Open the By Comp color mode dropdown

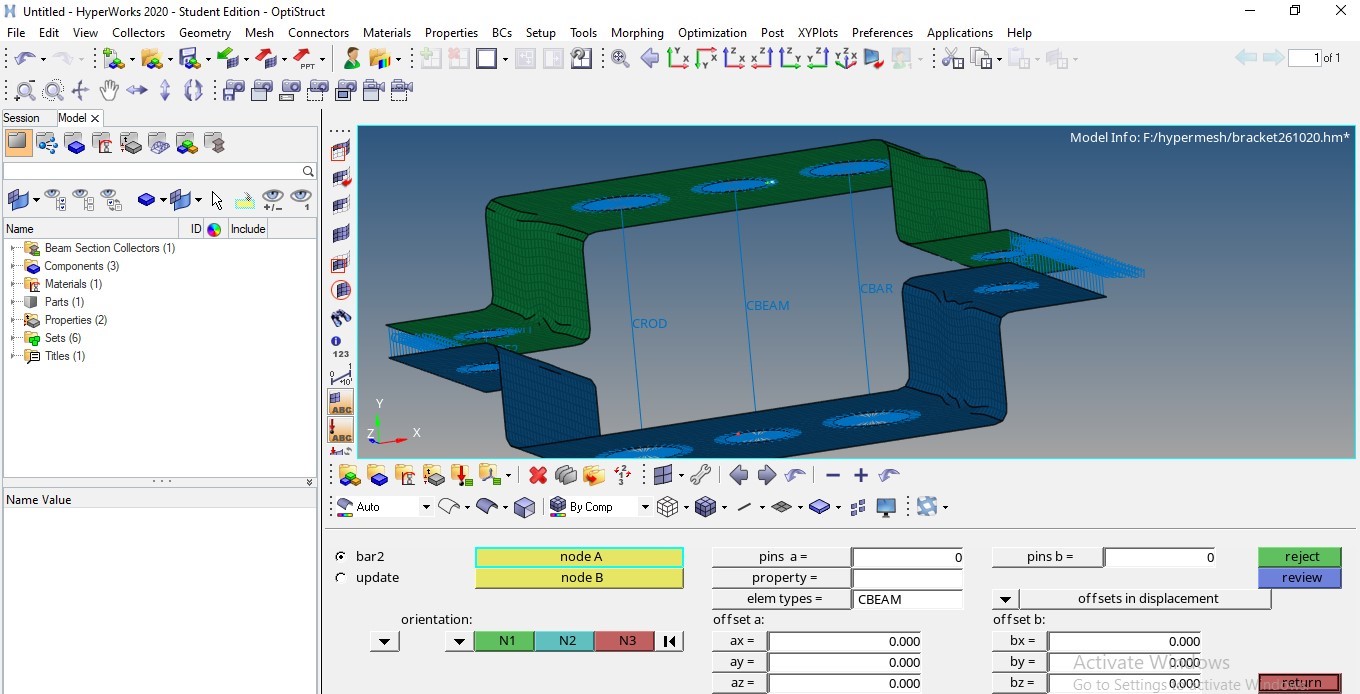coord(644,507)
